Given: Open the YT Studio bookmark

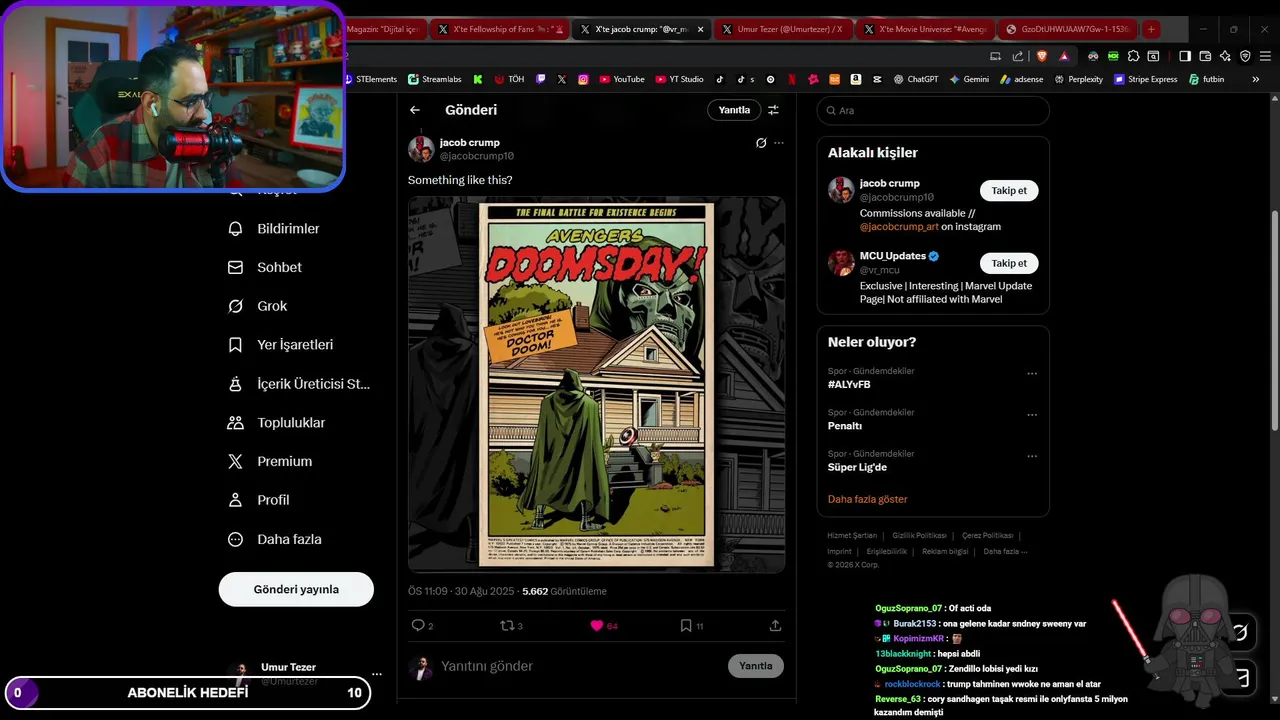Looking at the screenshot, I should coord(679,79).
